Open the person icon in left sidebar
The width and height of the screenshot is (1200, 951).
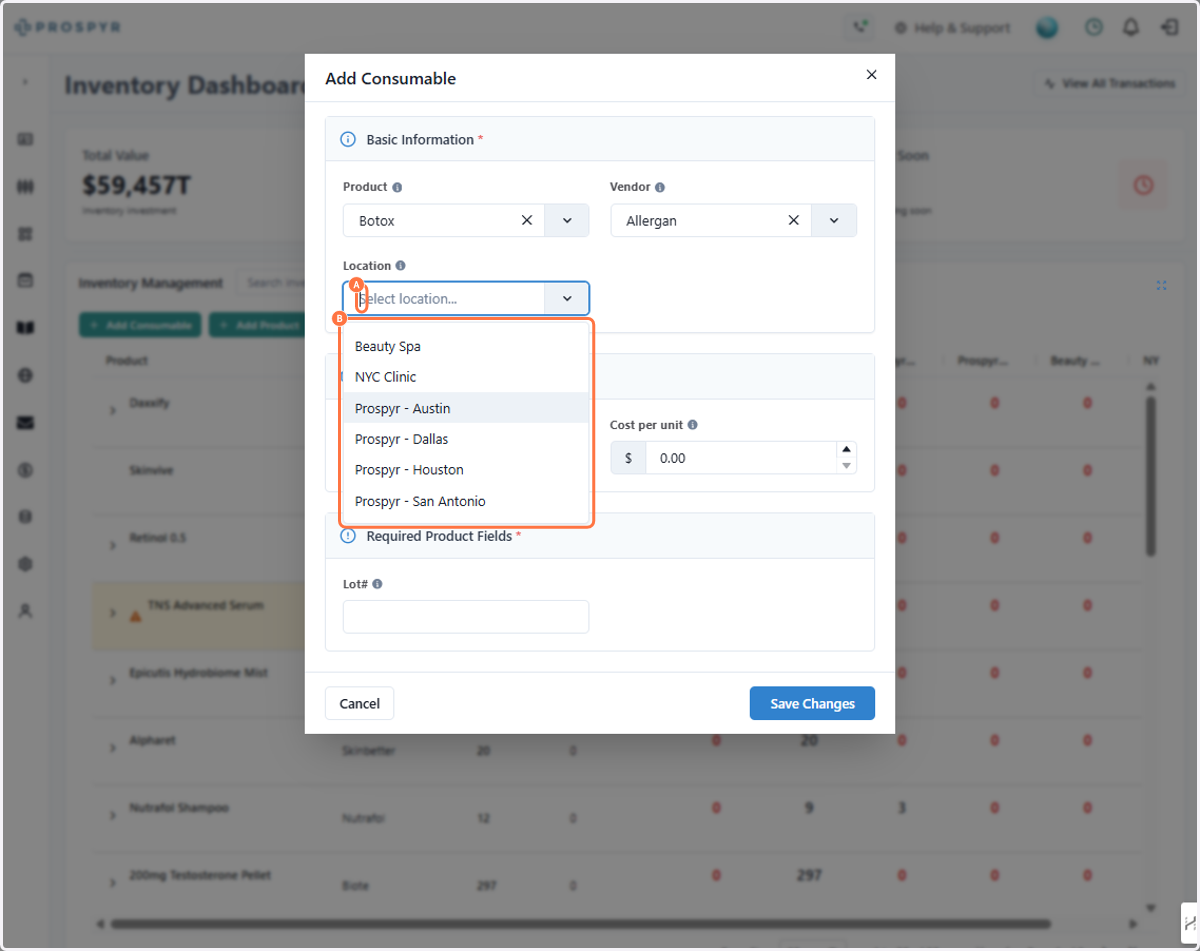tap(26, 611)
